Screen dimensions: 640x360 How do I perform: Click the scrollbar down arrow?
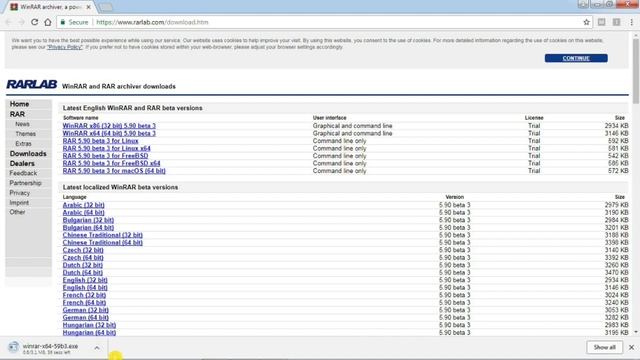[x=636, y=332]
